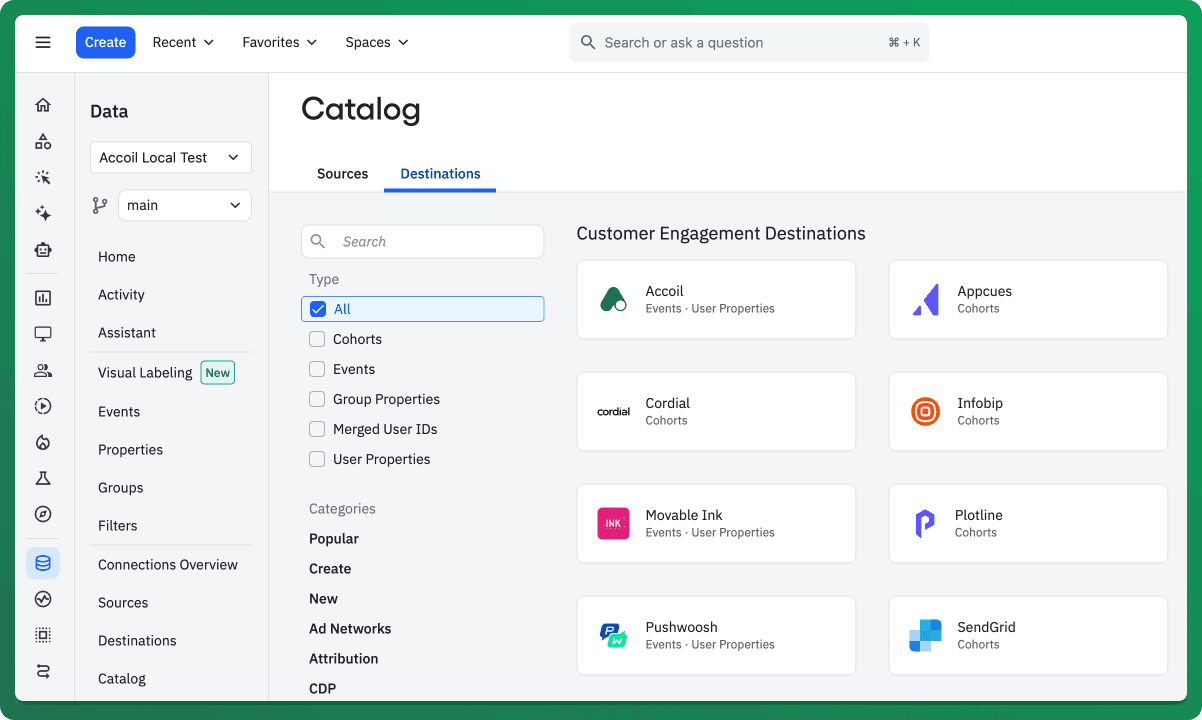Click the flame icon in left rail
1202x720 pixels.
click(x=43, y=442)
